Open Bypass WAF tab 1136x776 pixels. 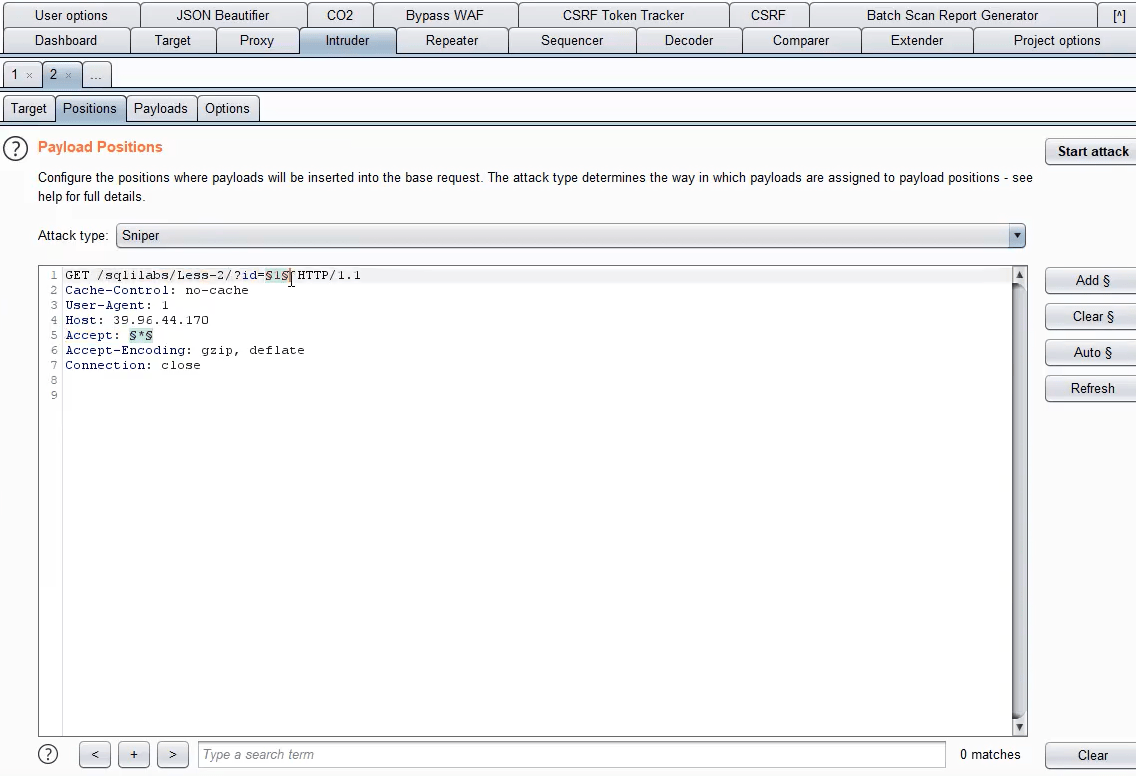pos(445,15)
